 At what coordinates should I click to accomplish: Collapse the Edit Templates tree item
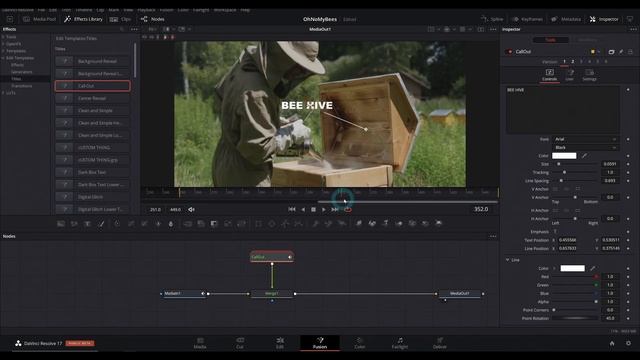(3, 58)
